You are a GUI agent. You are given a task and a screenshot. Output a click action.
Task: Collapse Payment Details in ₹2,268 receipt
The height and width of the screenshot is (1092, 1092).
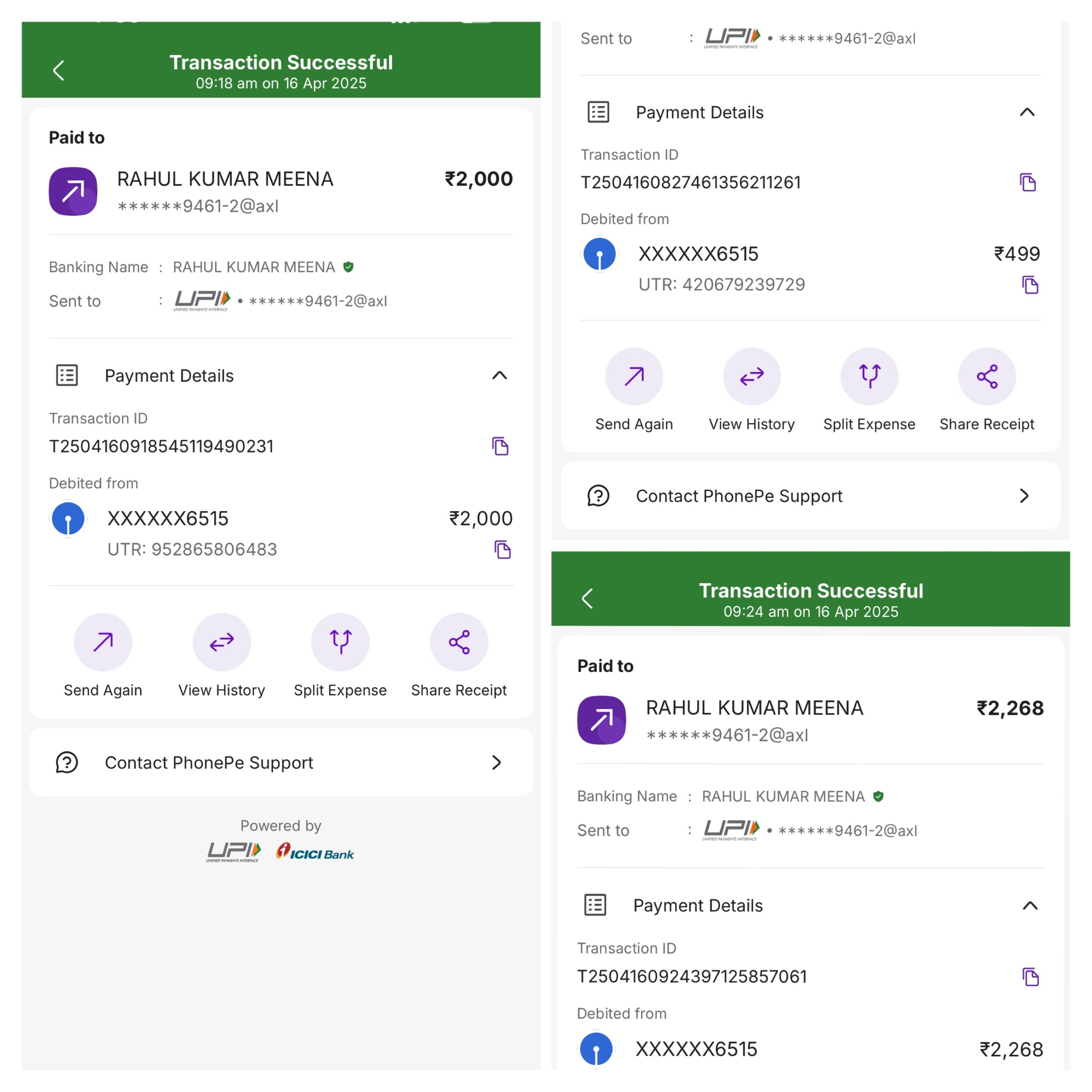click(x=1030, y=906)
